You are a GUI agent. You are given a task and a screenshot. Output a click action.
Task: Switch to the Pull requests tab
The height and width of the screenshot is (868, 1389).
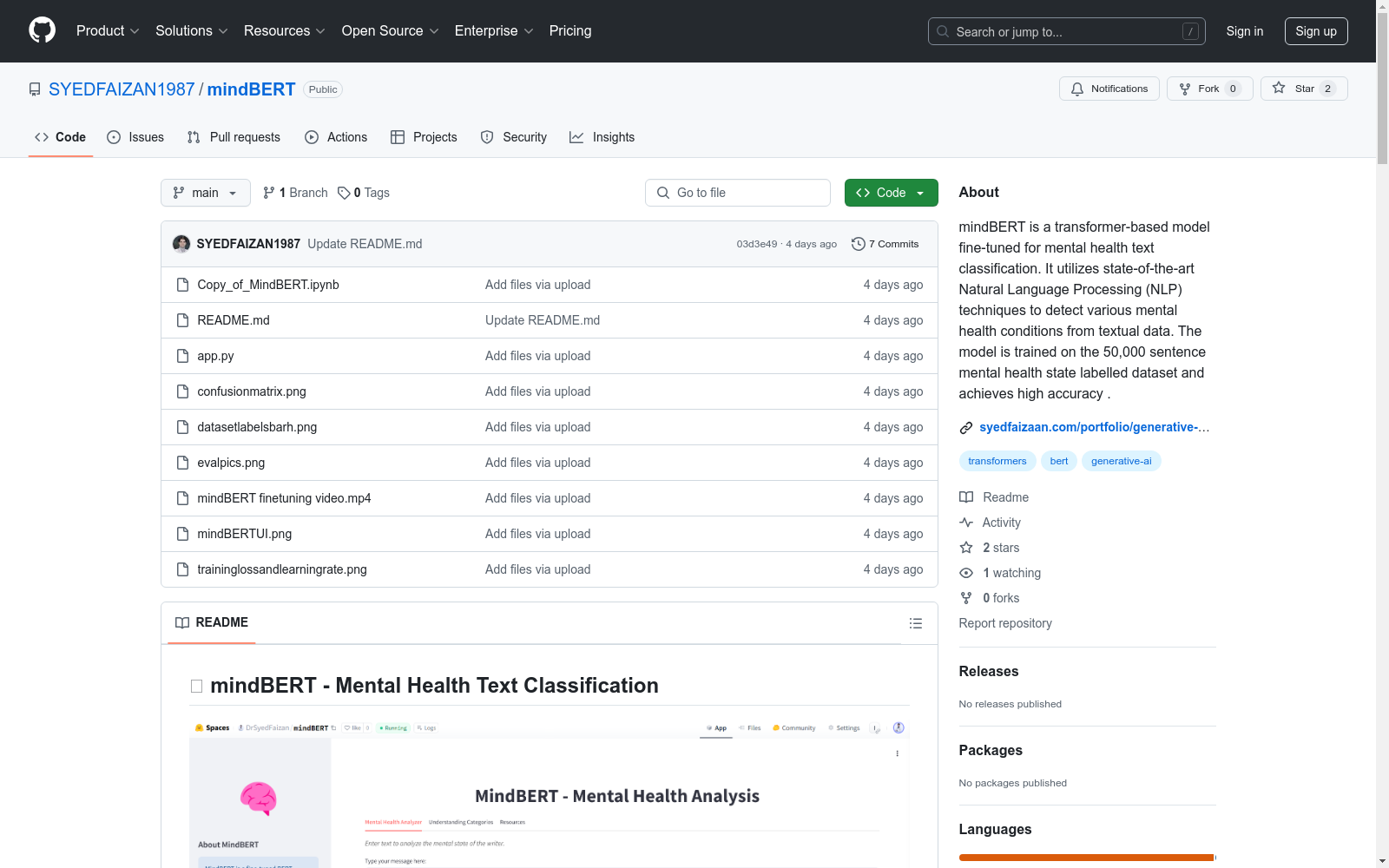point(234,137)
